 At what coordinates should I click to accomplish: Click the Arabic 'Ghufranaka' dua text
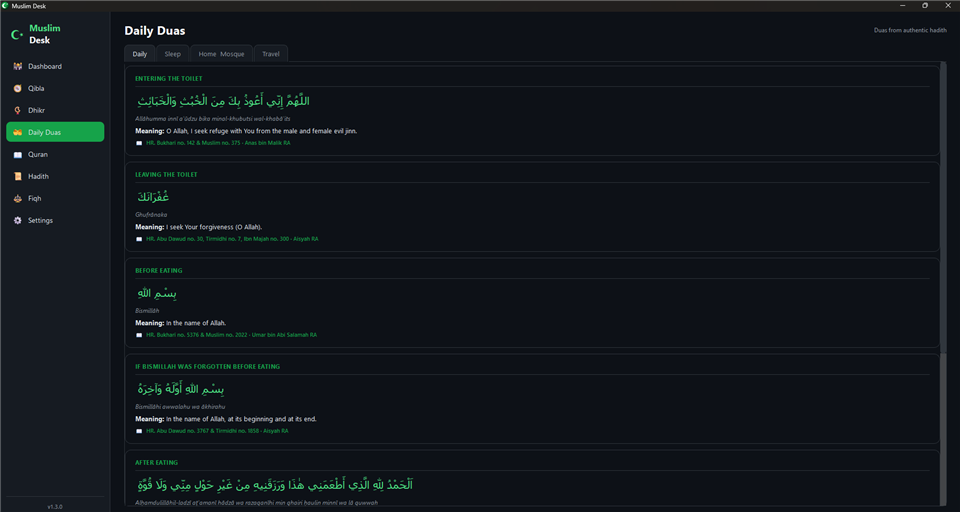[152, 197]
